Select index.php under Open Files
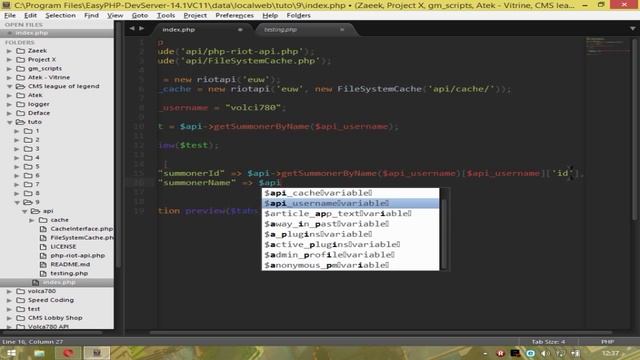Viewport: 640px width, 360px height. pyautogui.click(x=57, y=33)
